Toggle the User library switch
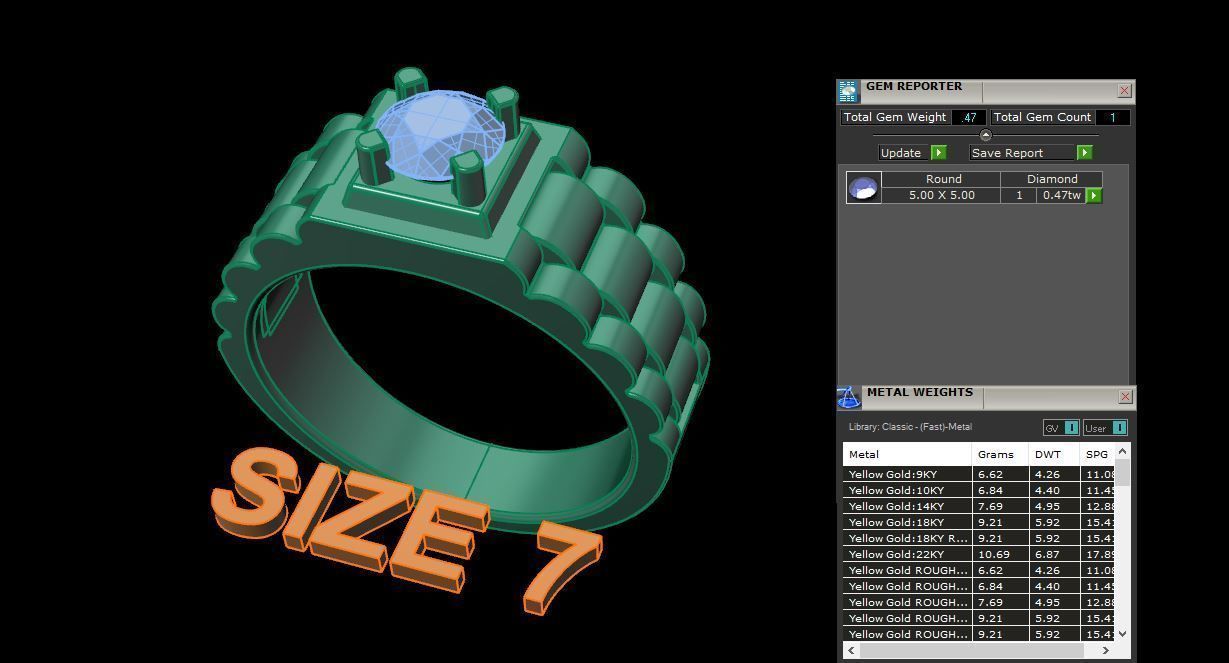Viewport: 1229px width, 663px height. point(1106,428)
